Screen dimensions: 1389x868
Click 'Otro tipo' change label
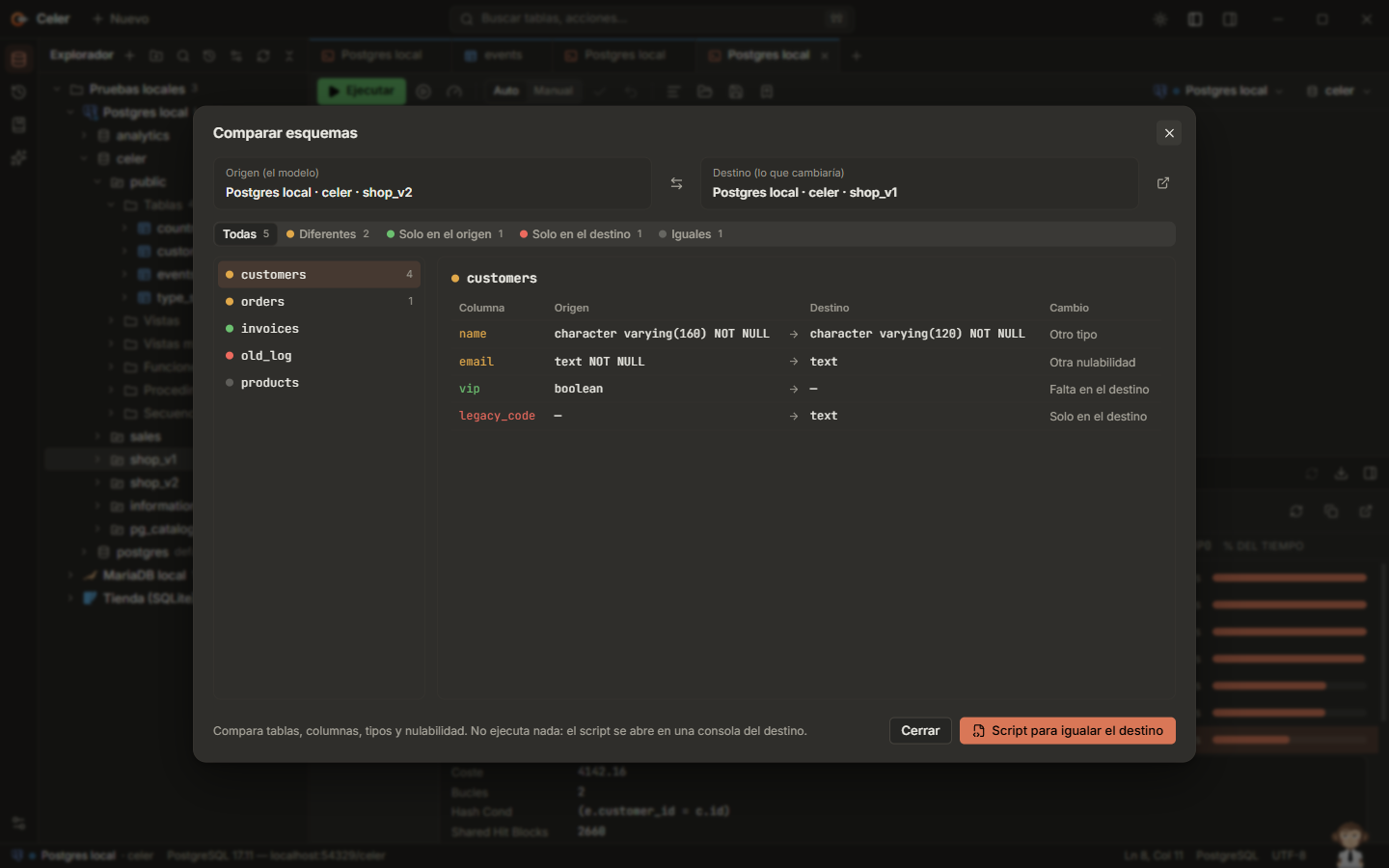pos(1073,335)
